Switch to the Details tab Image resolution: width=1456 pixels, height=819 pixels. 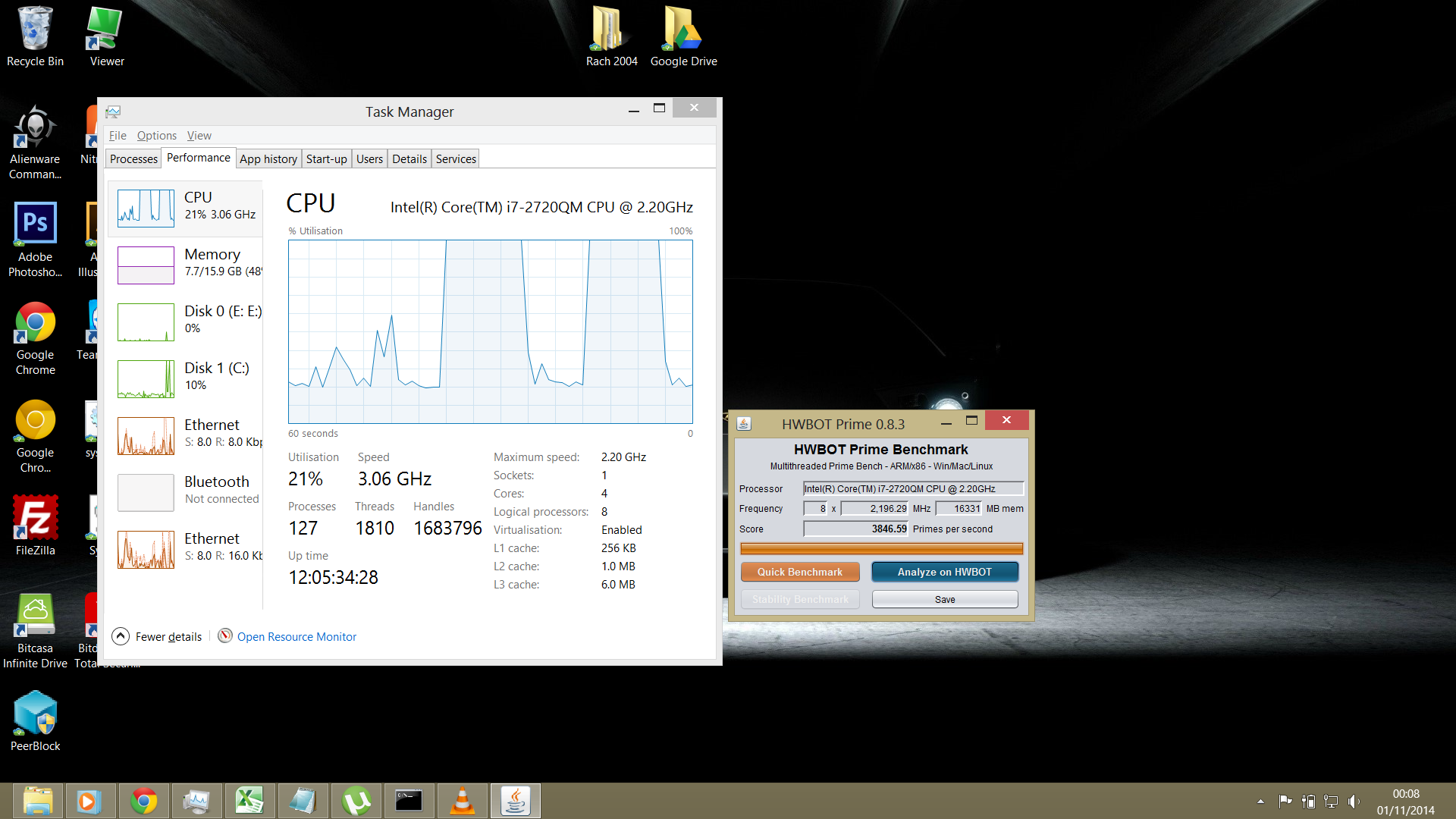(x=409, y=158)
